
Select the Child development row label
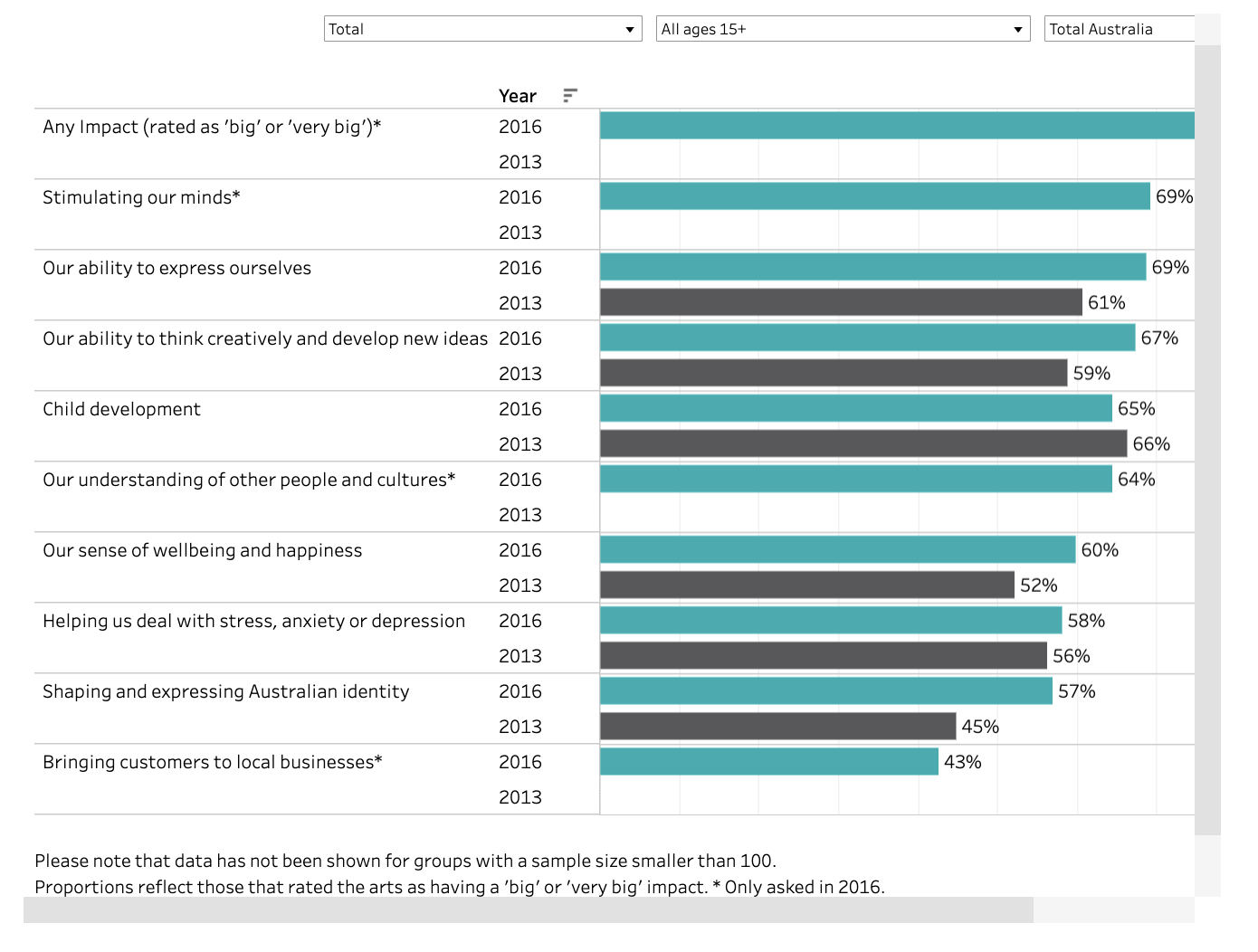pos(121,409)
